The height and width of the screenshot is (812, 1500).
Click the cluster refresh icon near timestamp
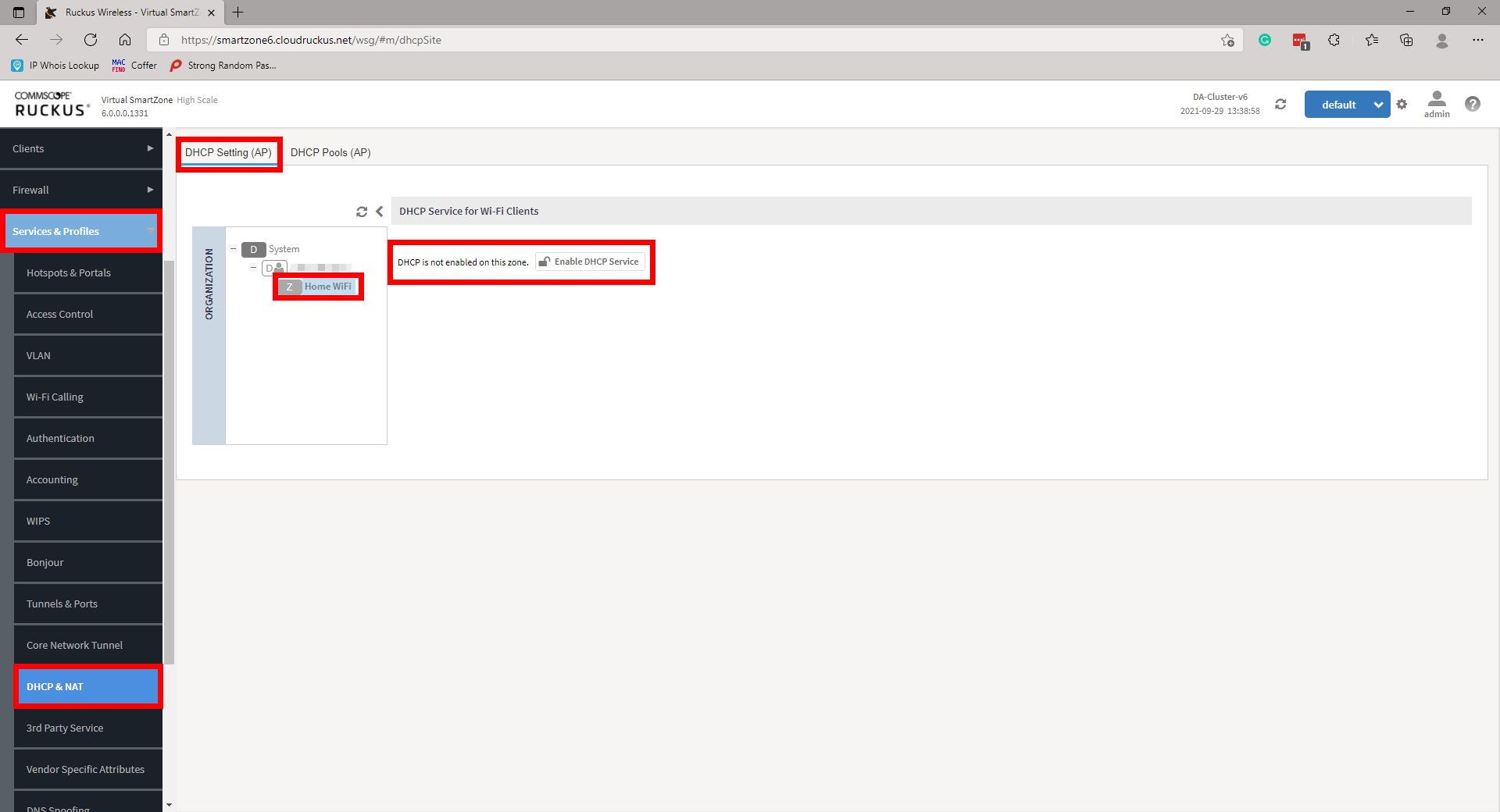pos(1280,105)
